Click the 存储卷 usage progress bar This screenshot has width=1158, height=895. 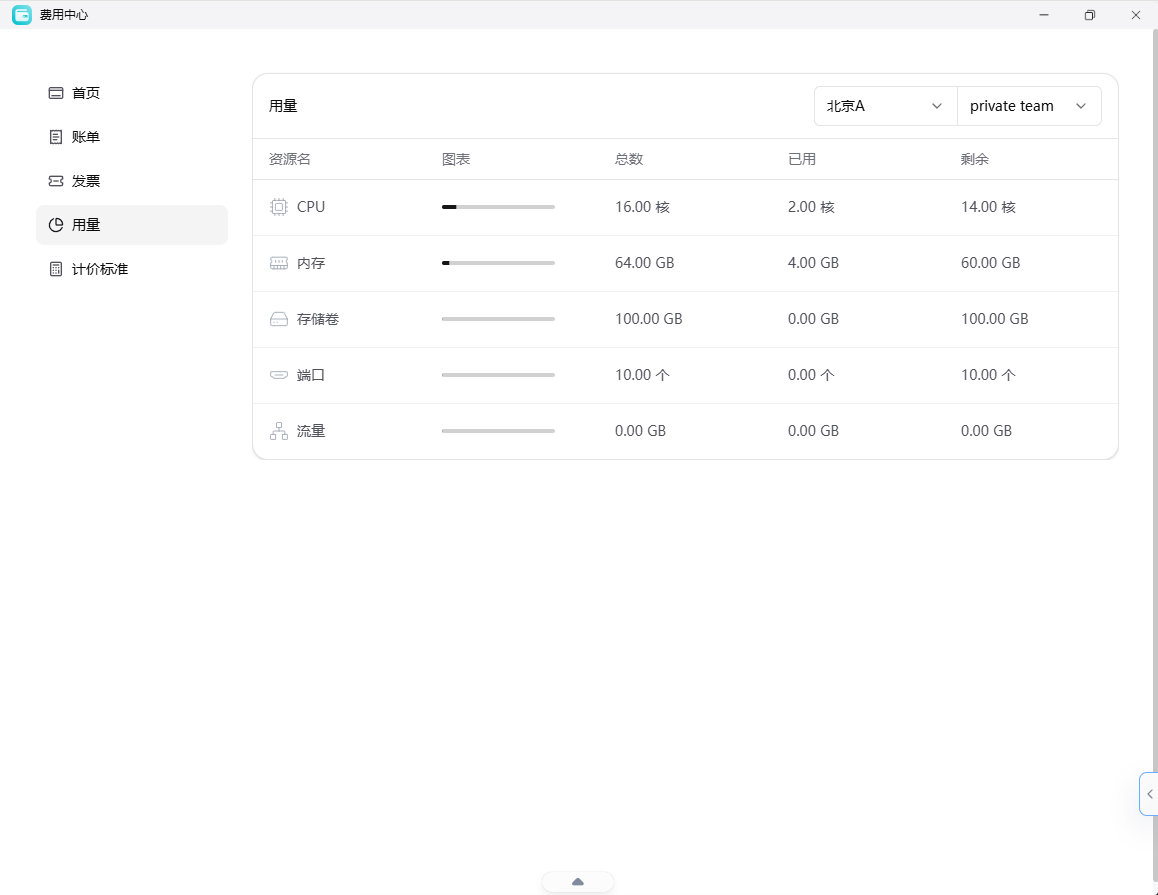(x=498, y=319)
